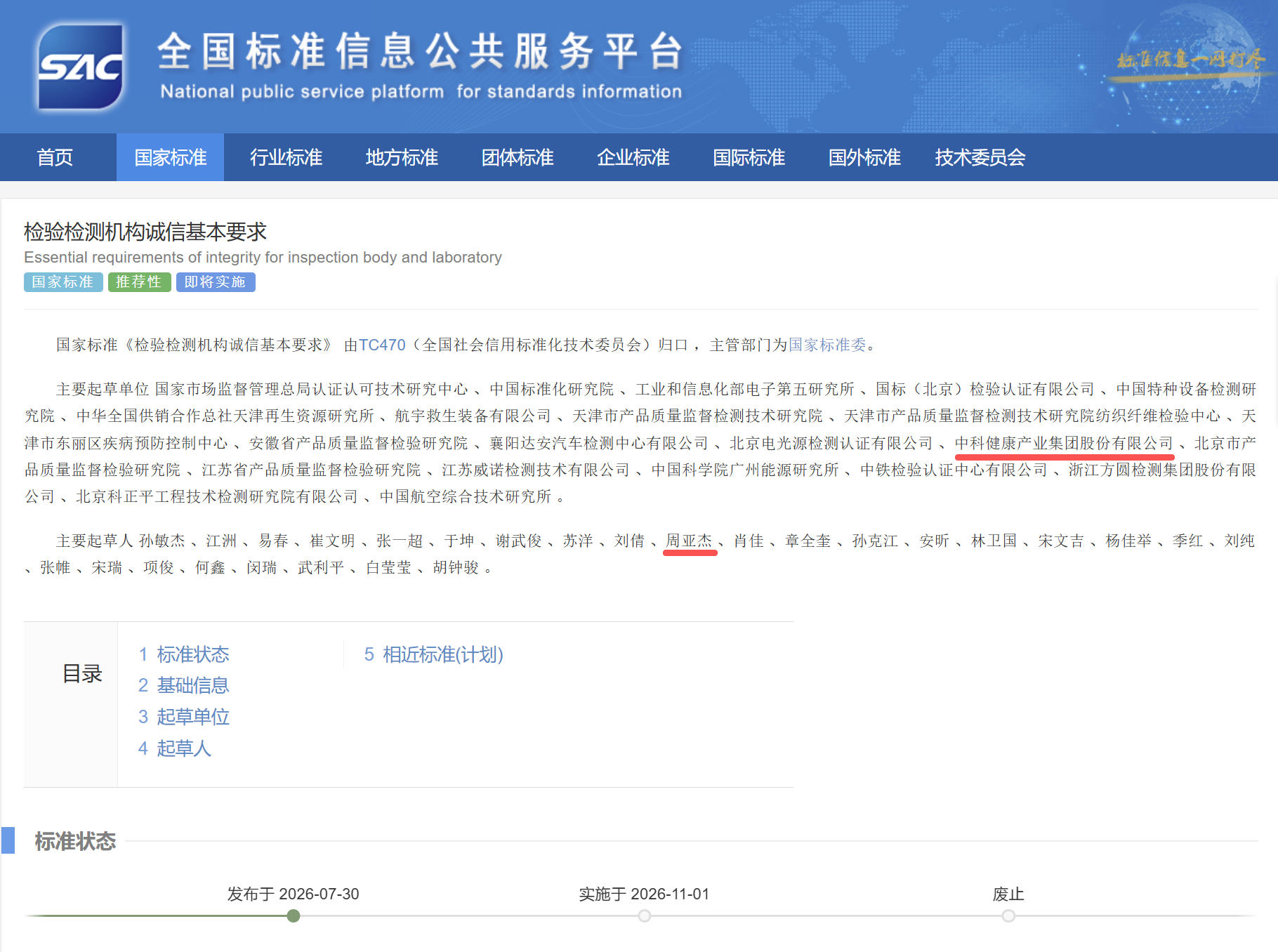Go to 行业标准 in navigation bar

286,157
